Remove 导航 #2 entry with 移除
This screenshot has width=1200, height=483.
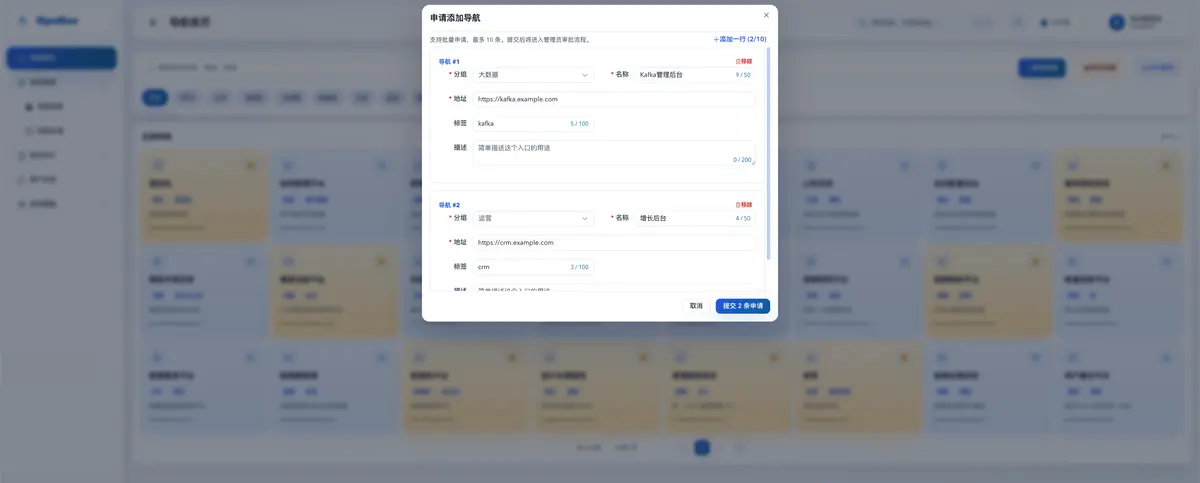coord(743,204)
